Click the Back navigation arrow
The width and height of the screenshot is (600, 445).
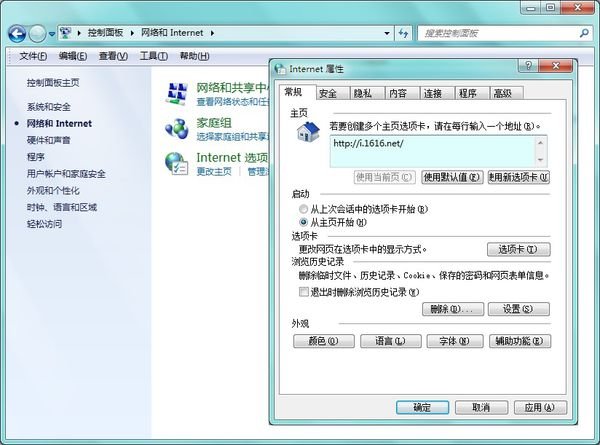(17, 34)
